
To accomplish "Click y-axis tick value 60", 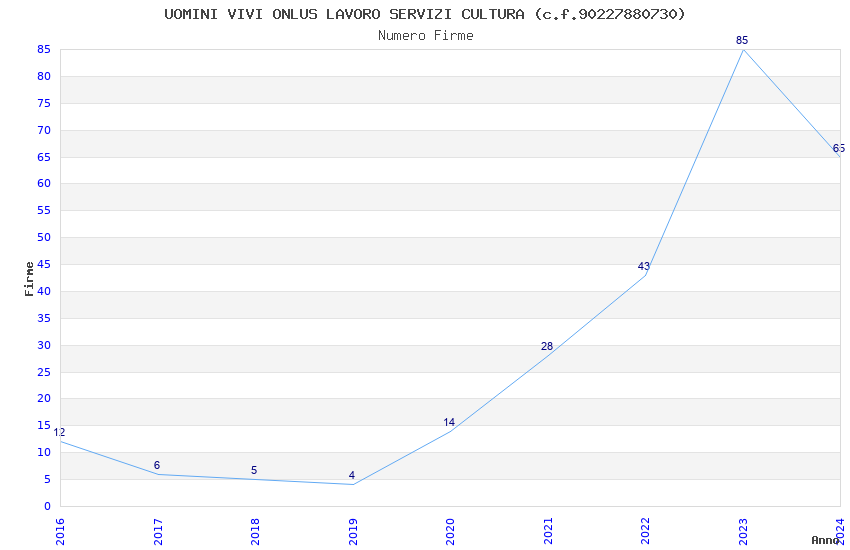I will tap(44, 183).
